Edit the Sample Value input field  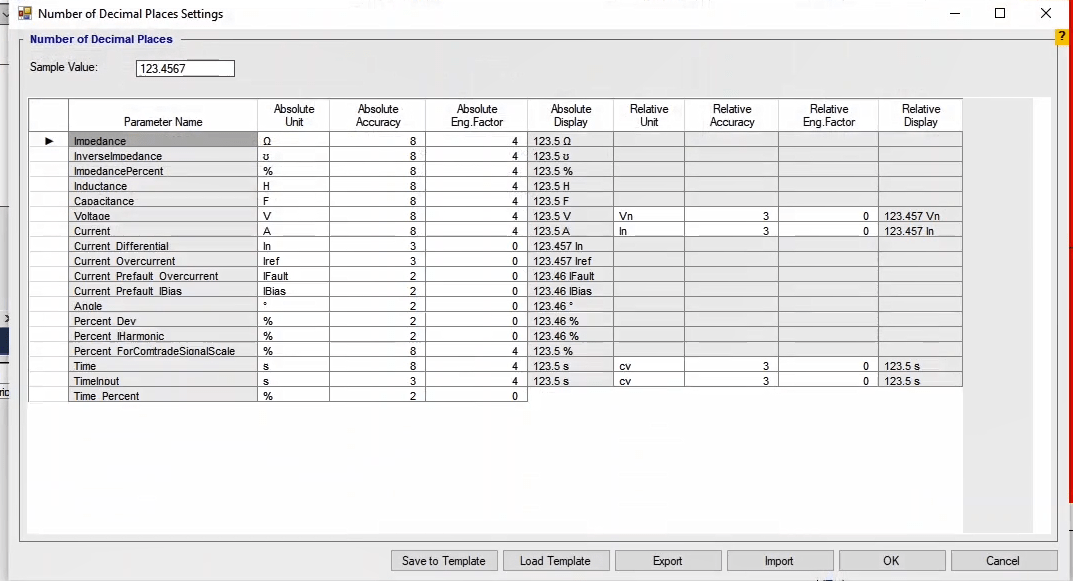[185, 69]
